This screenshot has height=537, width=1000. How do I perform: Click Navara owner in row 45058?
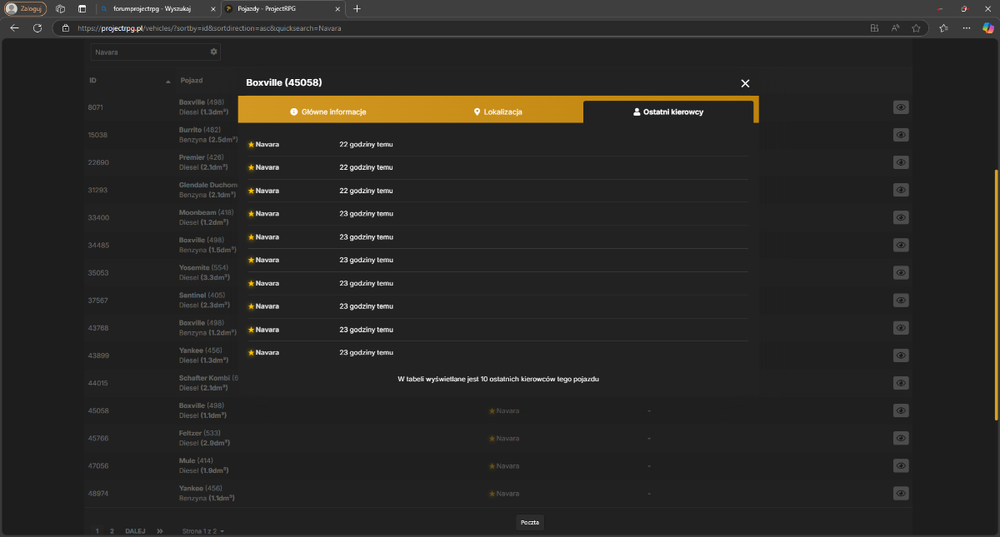504,411
